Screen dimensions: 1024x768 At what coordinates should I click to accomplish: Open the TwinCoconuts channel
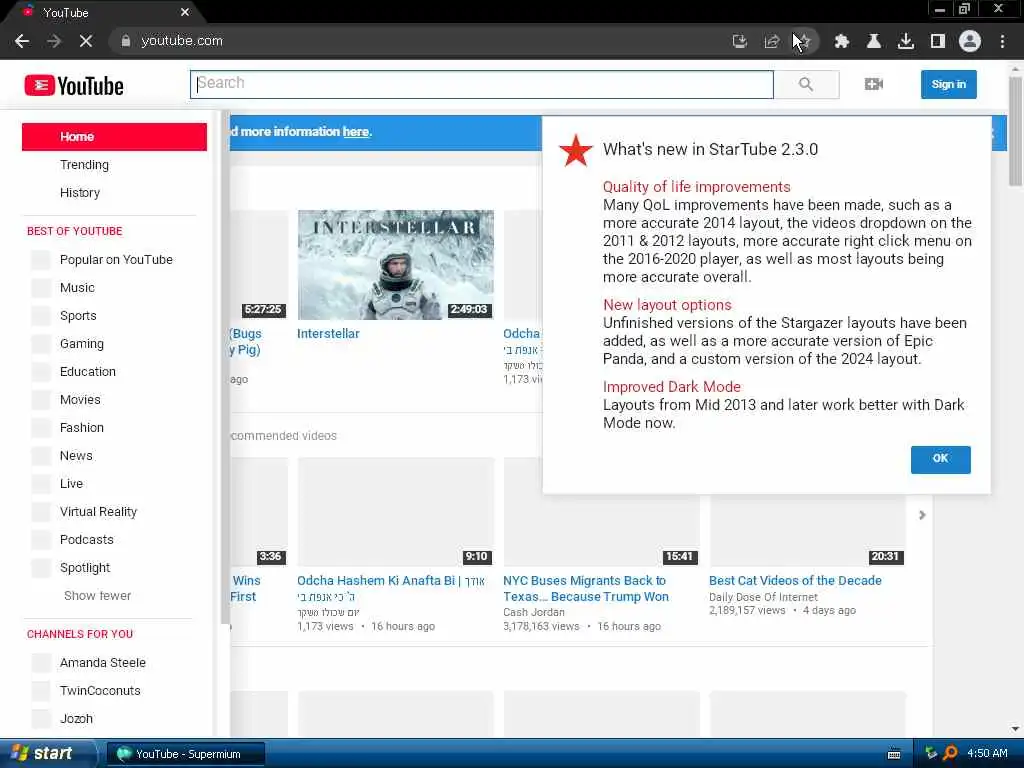[100, 691]
